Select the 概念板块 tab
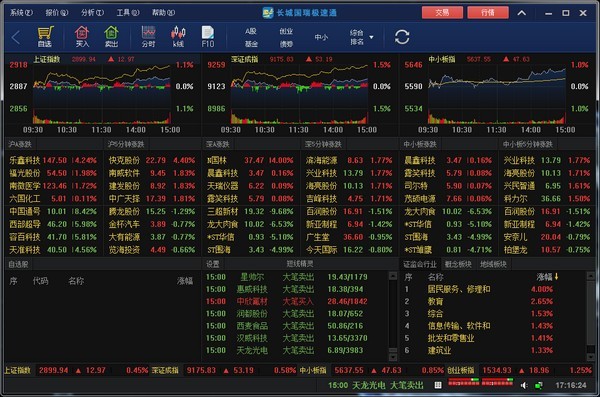The image size is (600, 397). 458,264
